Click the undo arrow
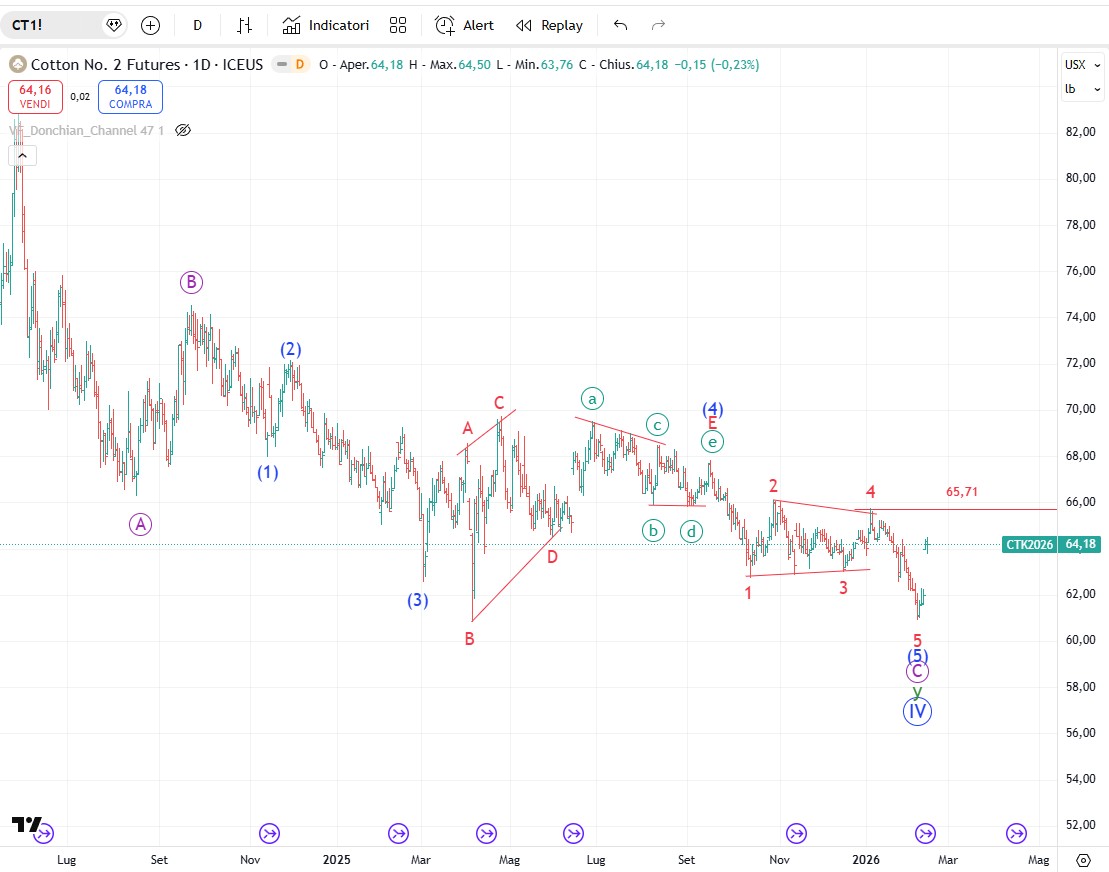1109x872 pixels. (621, 25)
